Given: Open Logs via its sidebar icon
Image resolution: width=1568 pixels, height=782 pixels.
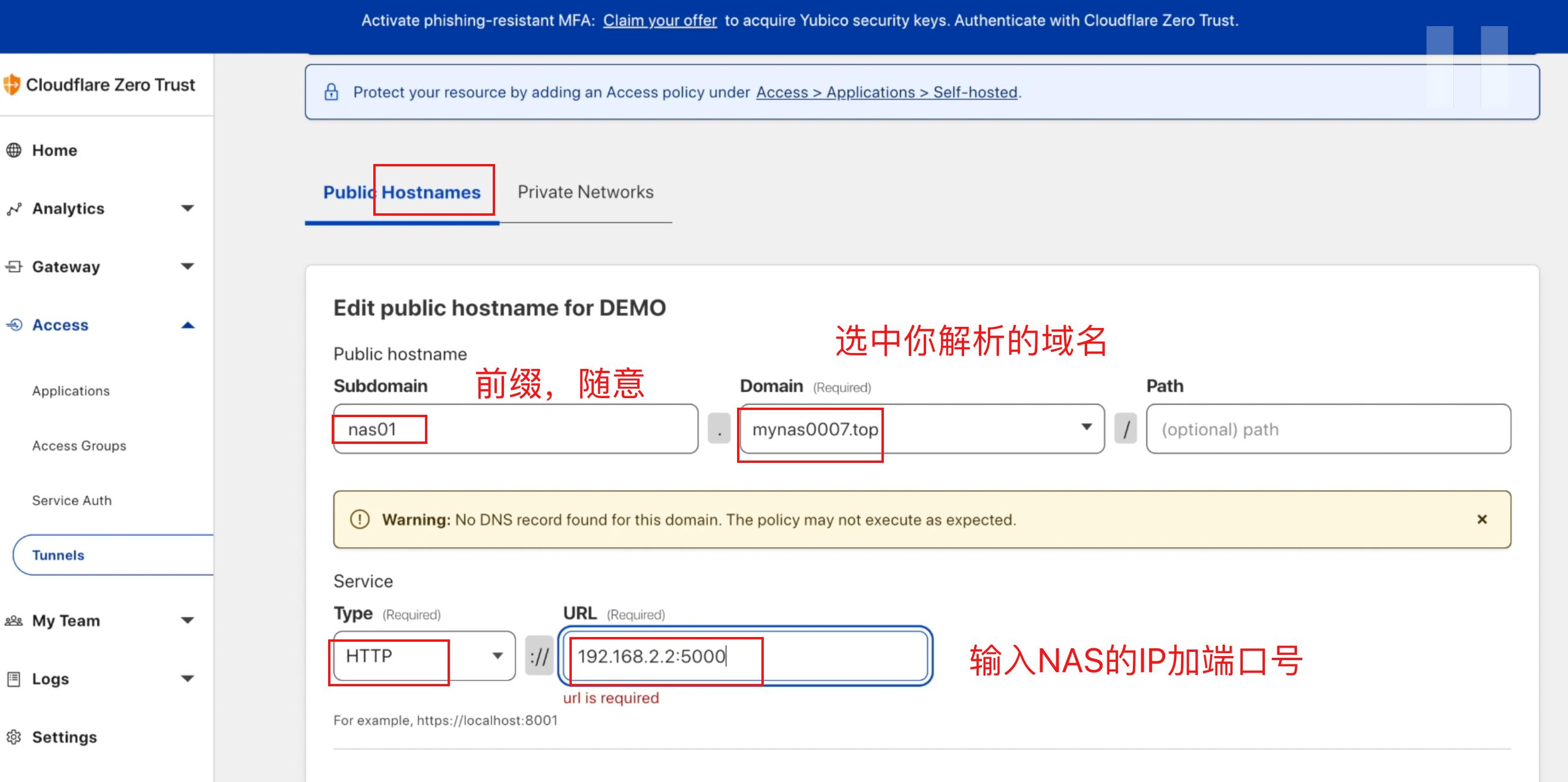Looking at the screenshot, I should [14, 679].
